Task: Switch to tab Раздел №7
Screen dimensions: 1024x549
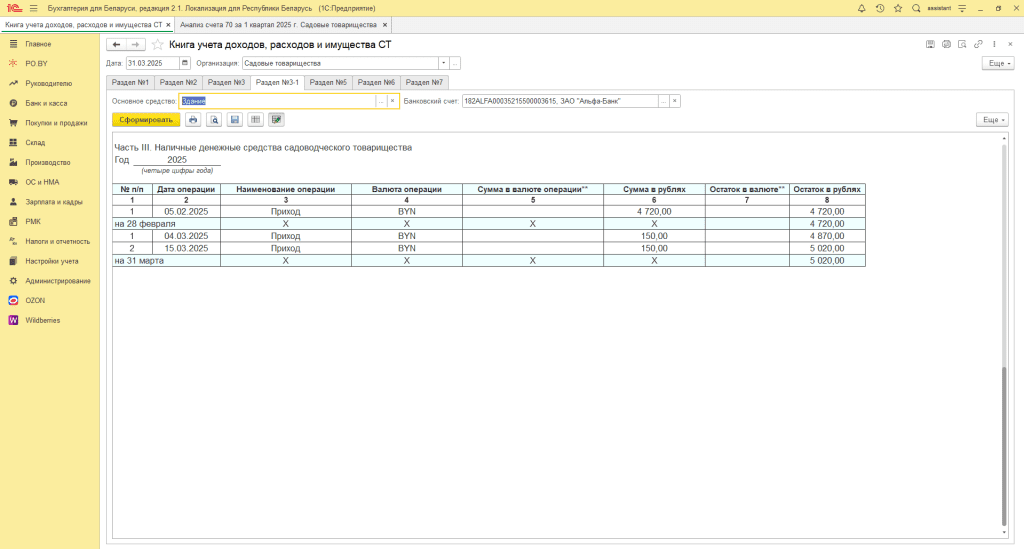Action: coord(424,82)
